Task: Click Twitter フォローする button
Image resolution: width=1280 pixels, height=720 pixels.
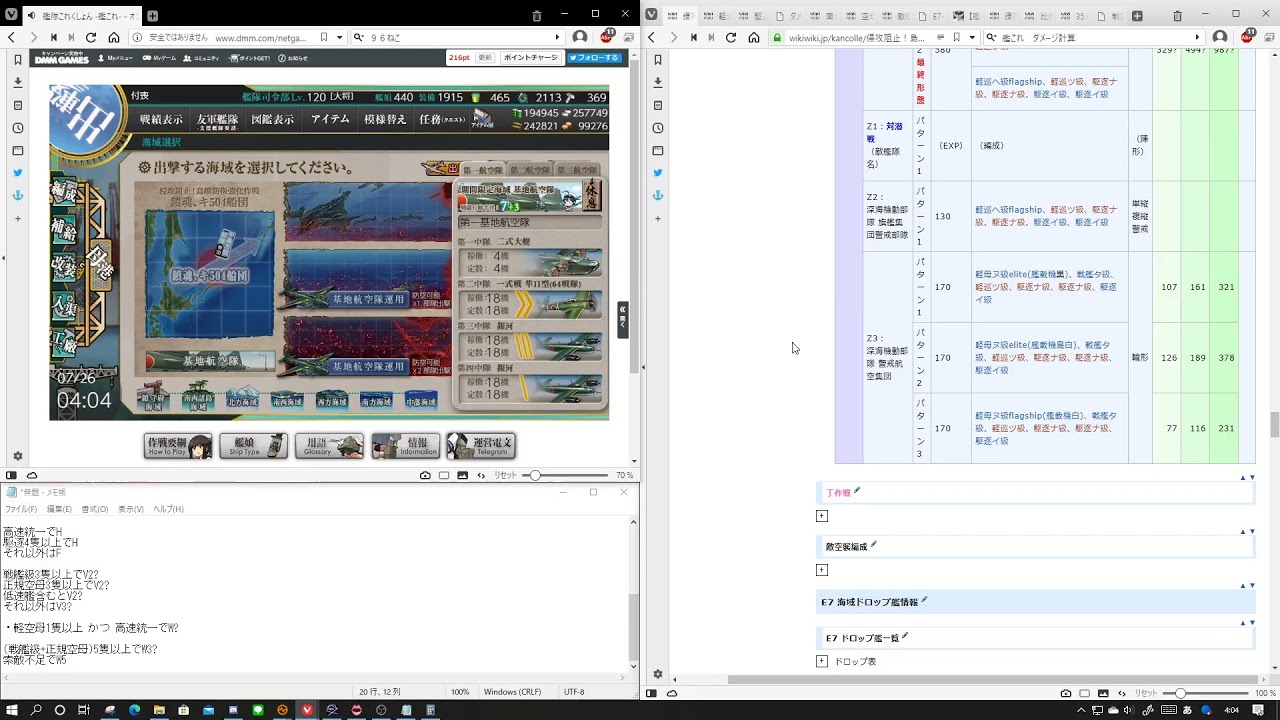Action: pos(594,58)
